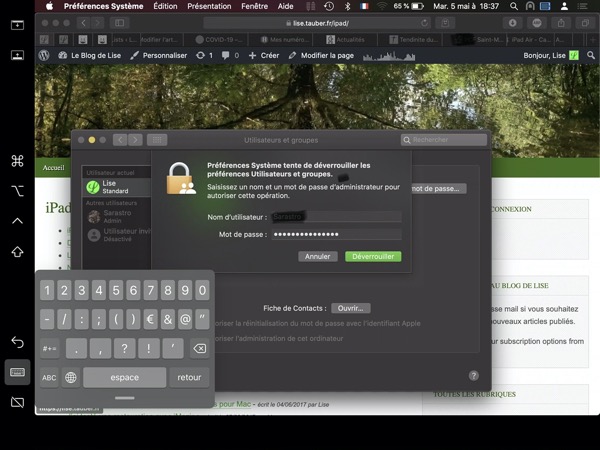This screenshot has height=450, width=600.
Task: Open the Présentation menu
Action: [x=209, y=6]
